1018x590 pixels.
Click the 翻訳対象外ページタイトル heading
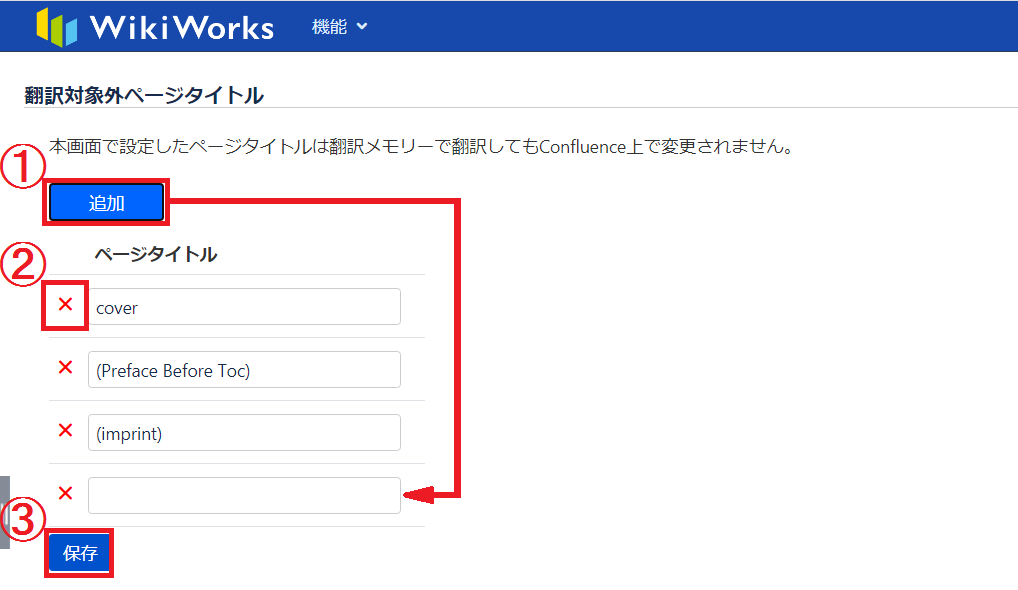coord(144,95)
